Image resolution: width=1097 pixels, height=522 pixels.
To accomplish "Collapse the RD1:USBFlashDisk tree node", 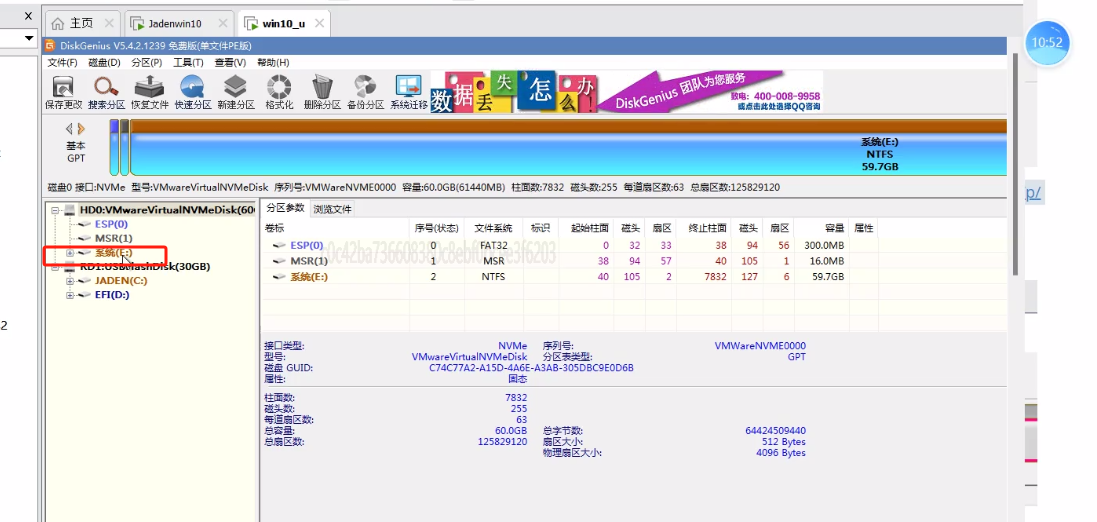I will click(55, 267).
